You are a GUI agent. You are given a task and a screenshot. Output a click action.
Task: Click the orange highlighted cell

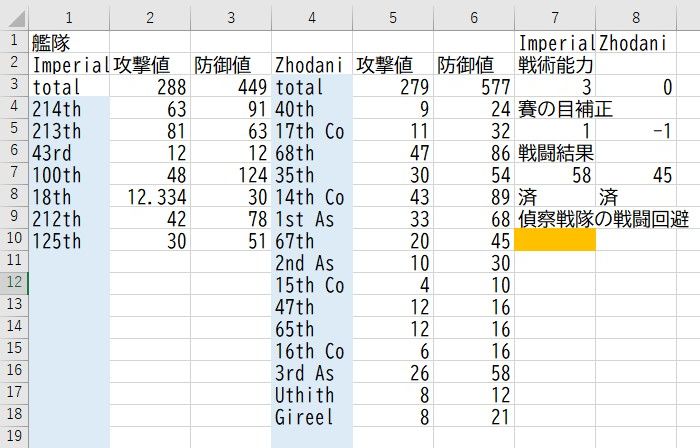point(555,240)
